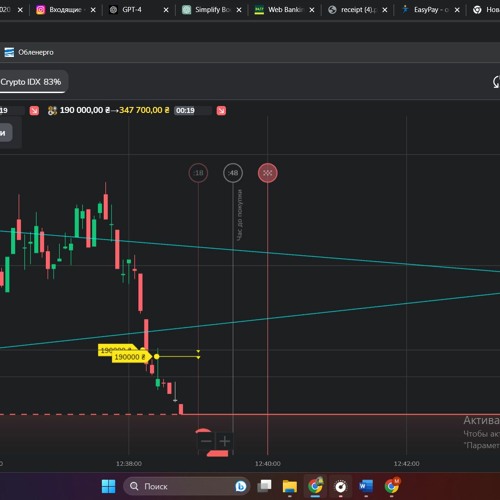The height and width of the screenshot is (500, 500).
Task: Close the EasyPay tab
Action: pos(457,10)
